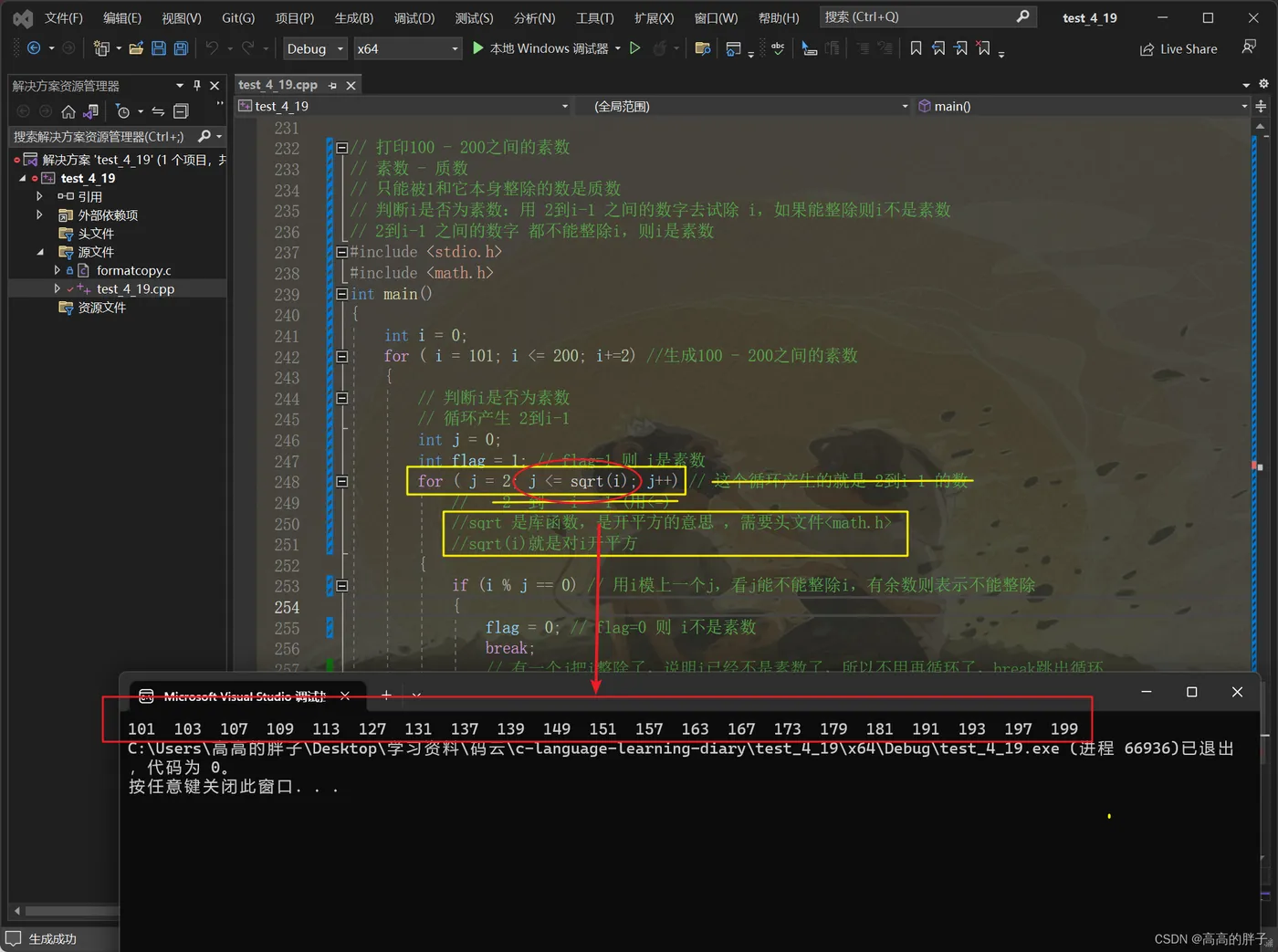Expand the 外部依赖项 node
This screenshot has height=952, width=1278.
pyautogui.click(x=39, y=214)
